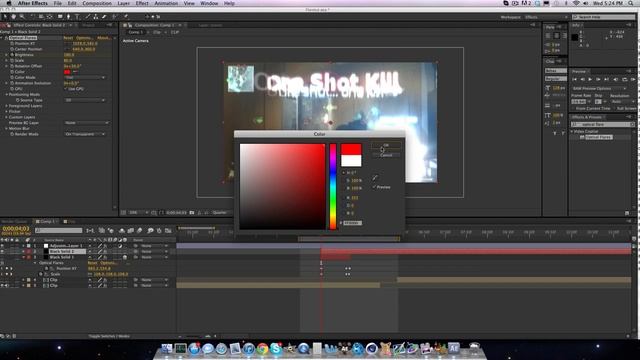Image resolution: width=640 pixels, height=360 pixels.
Task: Open the Animation menu
Action: pos(166,3)
